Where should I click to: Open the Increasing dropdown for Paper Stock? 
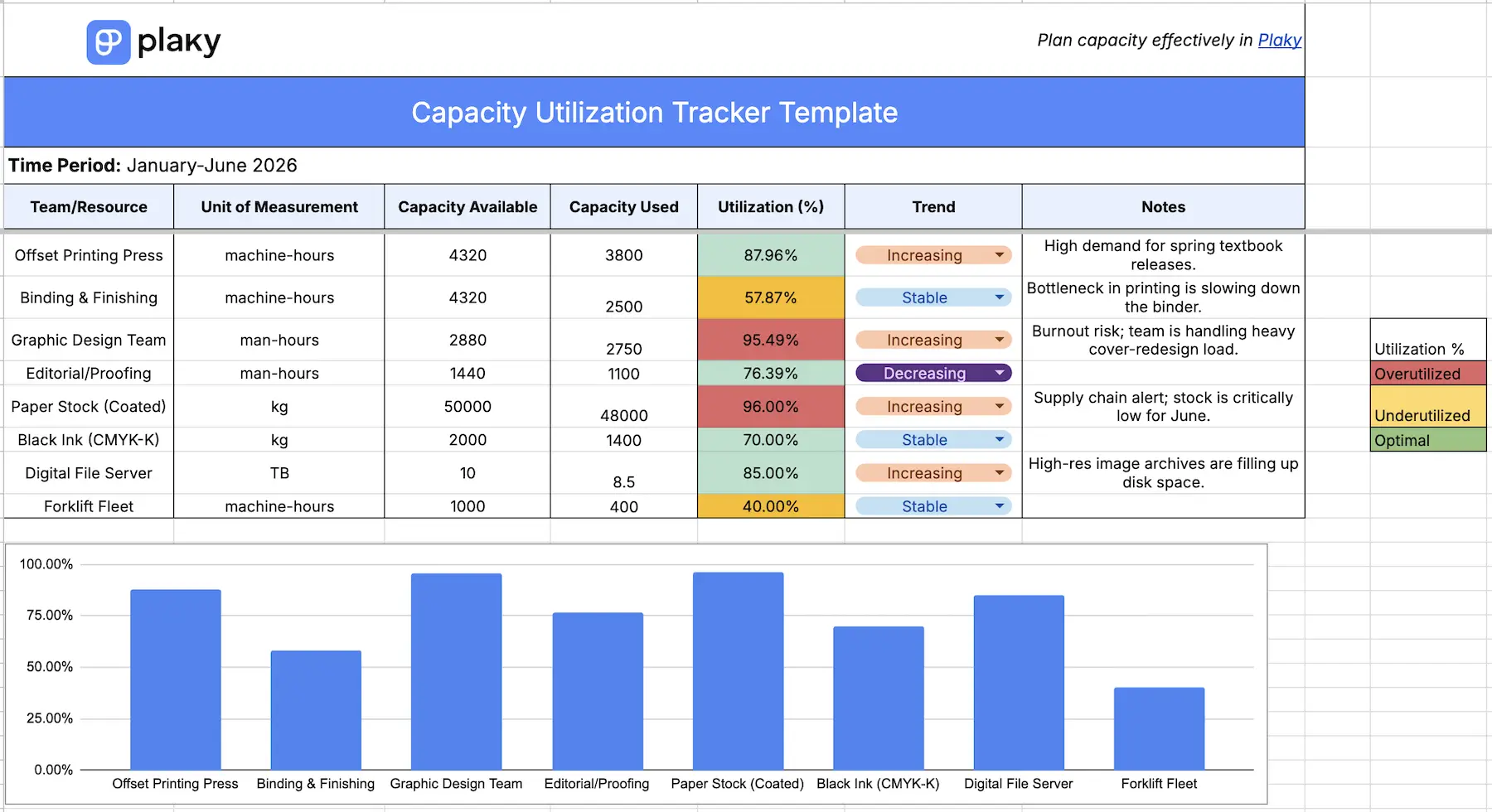point(932,406)
